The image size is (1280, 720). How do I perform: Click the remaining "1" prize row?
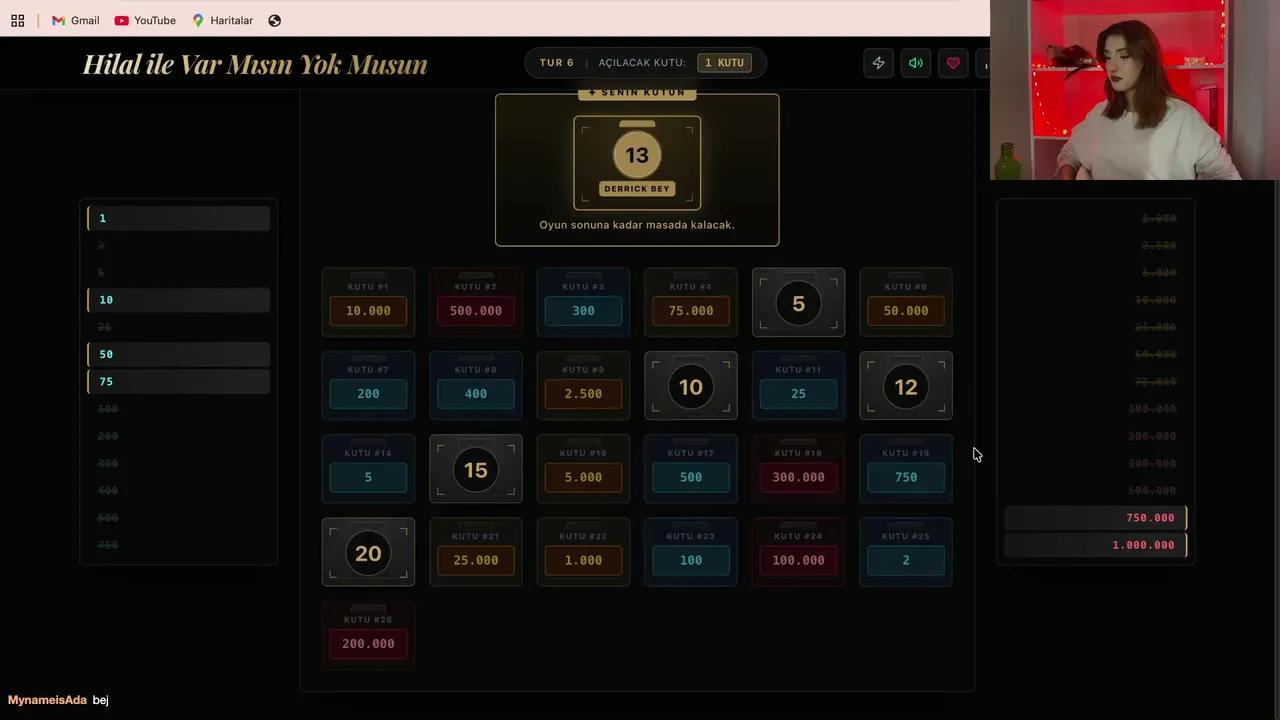pos(179,218)
